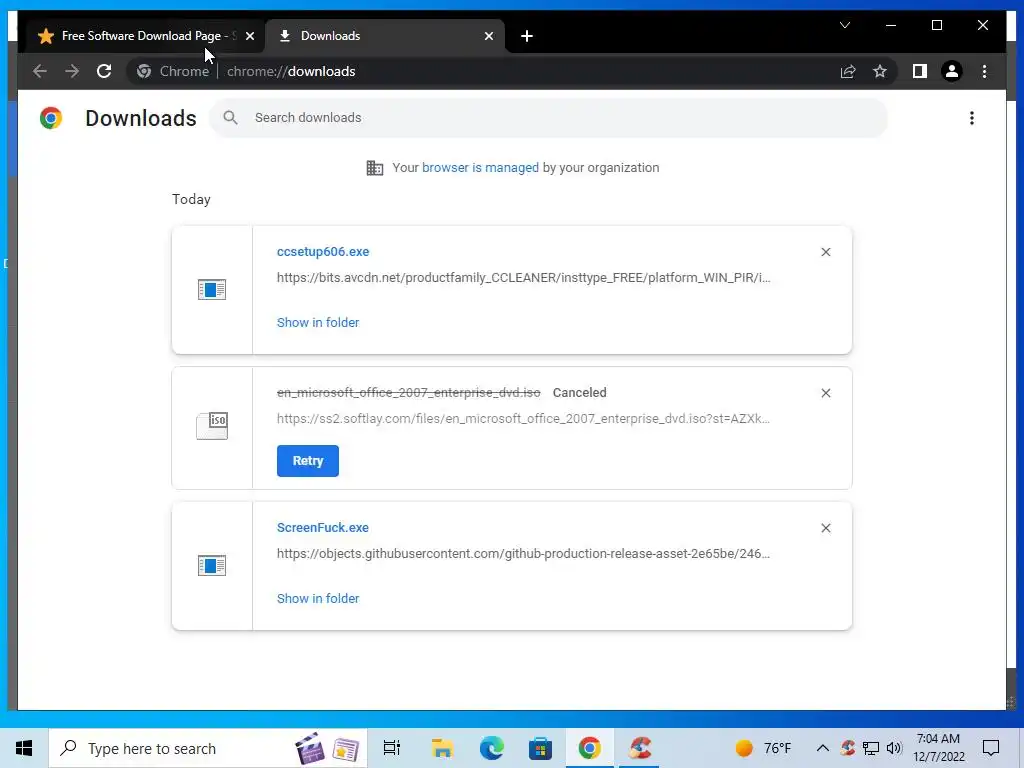The height and width of the screenshot is (768, 1024).
Task: Open Microsoft Store from the taskbar
Action: (x=540, y=748)
